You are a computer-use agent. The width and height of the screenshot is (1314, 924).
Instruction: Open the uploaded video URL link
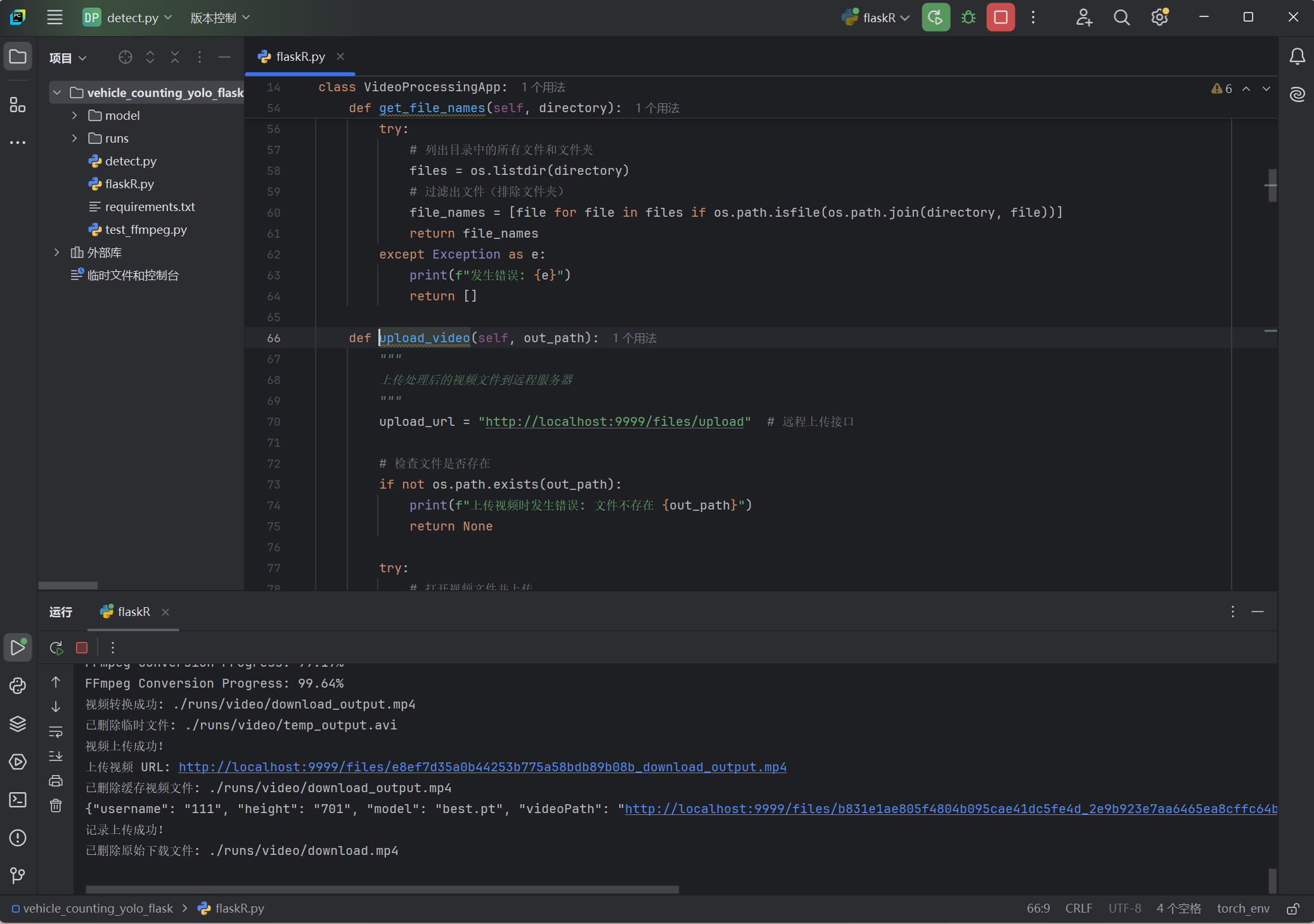coord(482,767)
